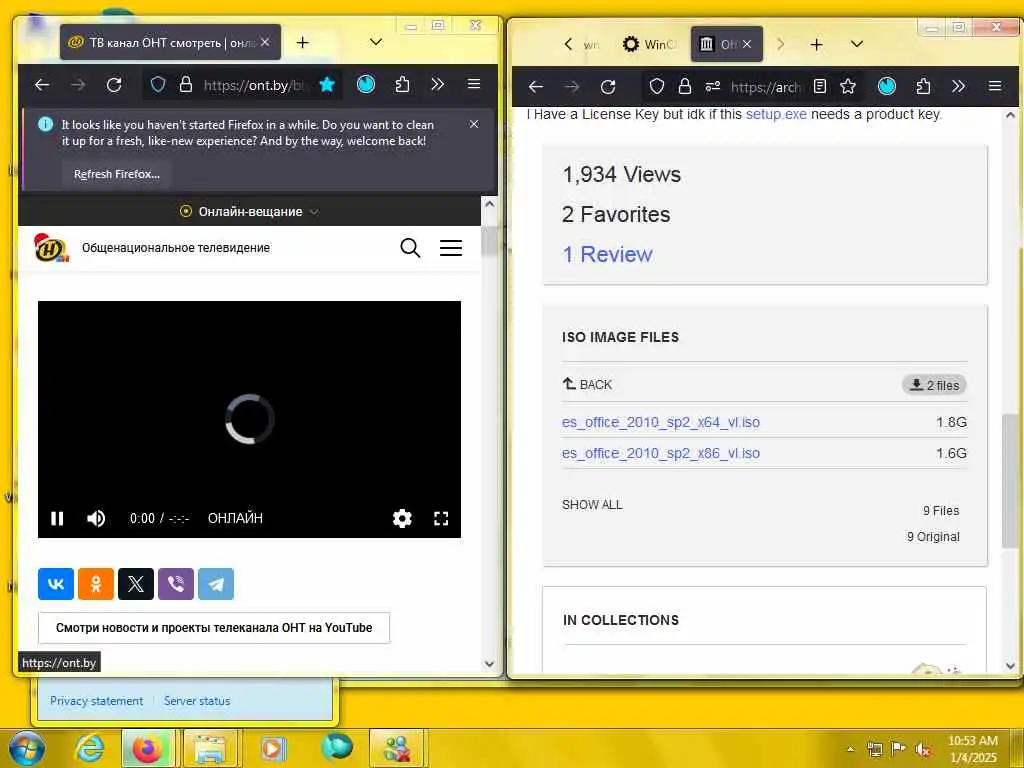Open tracking protection shield in ont.by window
Image resolution: width=1024 pixels, height=768 pixels.
pyautogui.click(x=158, y=85)
